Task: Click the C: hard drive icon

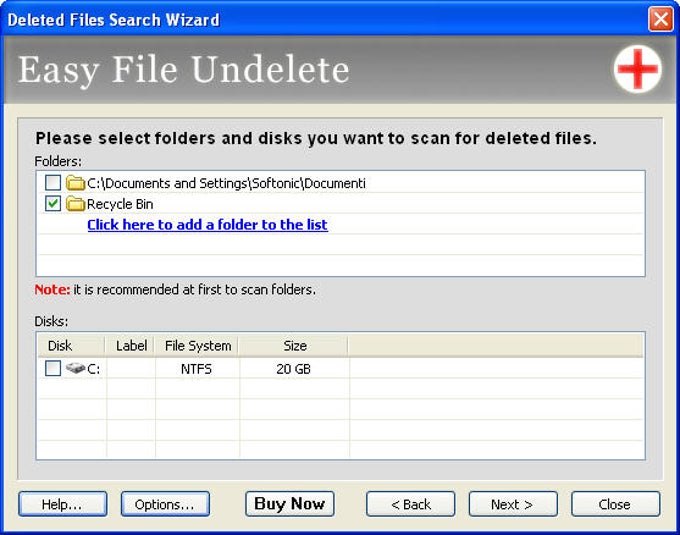Action: click(x=75, y=369)
